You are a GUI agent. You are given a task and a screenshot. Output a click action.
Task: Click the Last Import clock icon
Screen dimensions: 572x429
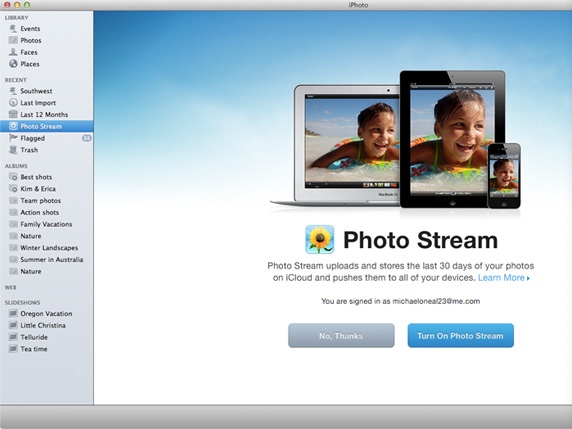pos(13,103)
